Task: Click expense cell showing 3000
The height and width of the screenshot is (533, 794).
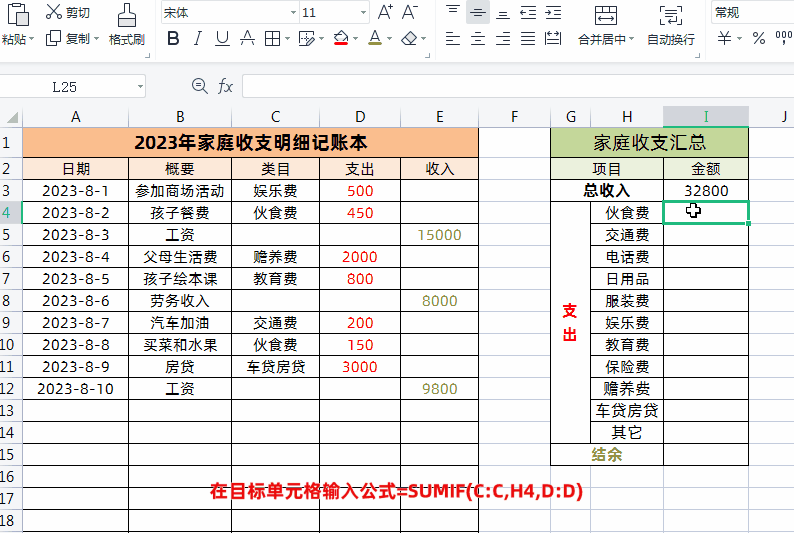Action: [360, 366]
